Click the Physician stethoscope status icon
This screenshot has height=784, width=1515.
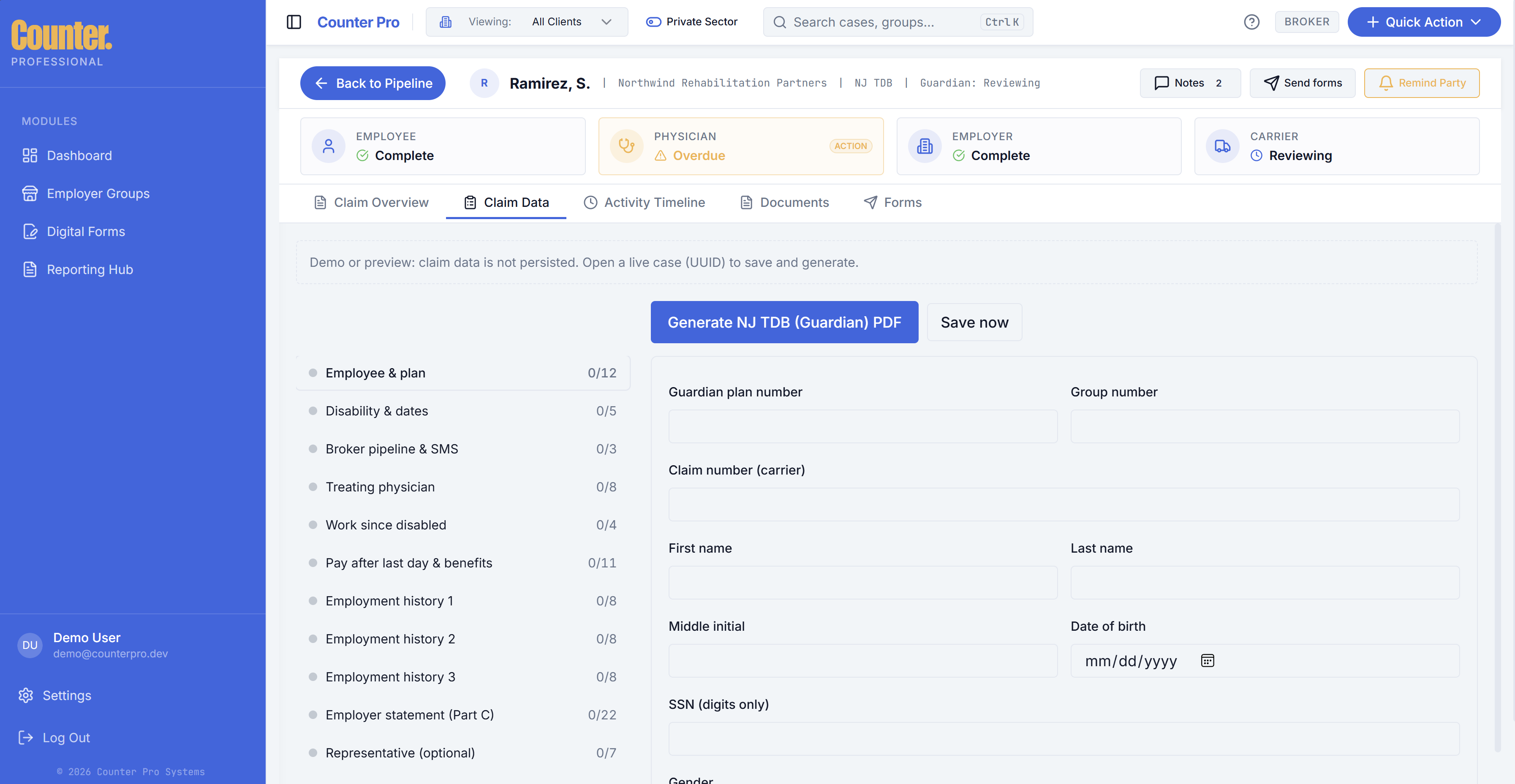pos(626,146)
